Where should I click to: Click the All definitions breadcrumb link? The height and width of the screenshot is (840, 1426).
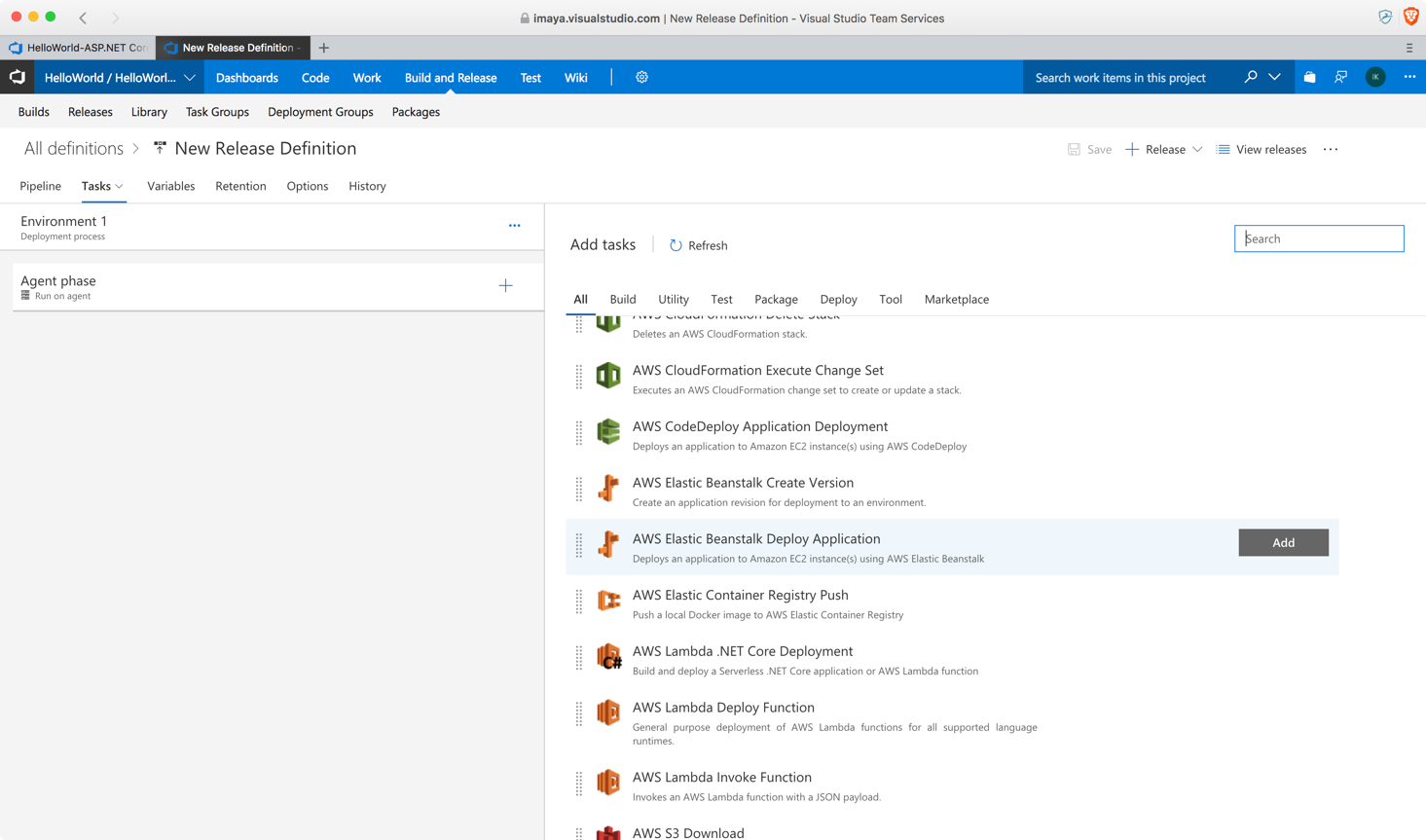(x=74, y=148)
